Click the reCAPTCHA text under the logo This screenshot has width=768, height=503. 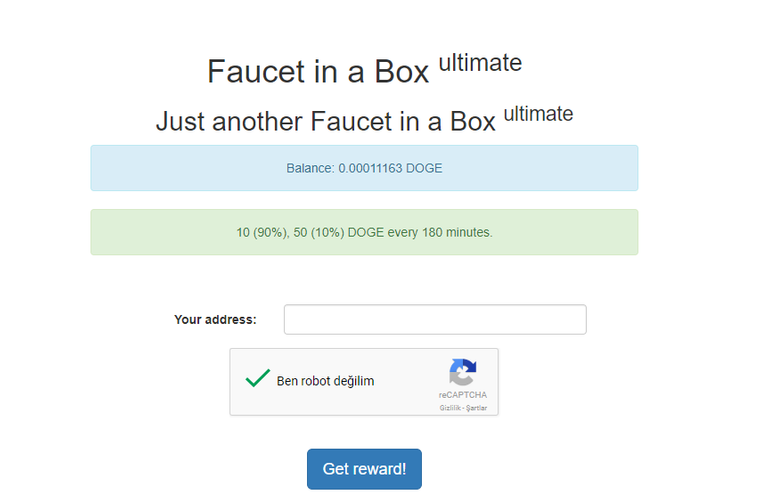tap(463, 395)
